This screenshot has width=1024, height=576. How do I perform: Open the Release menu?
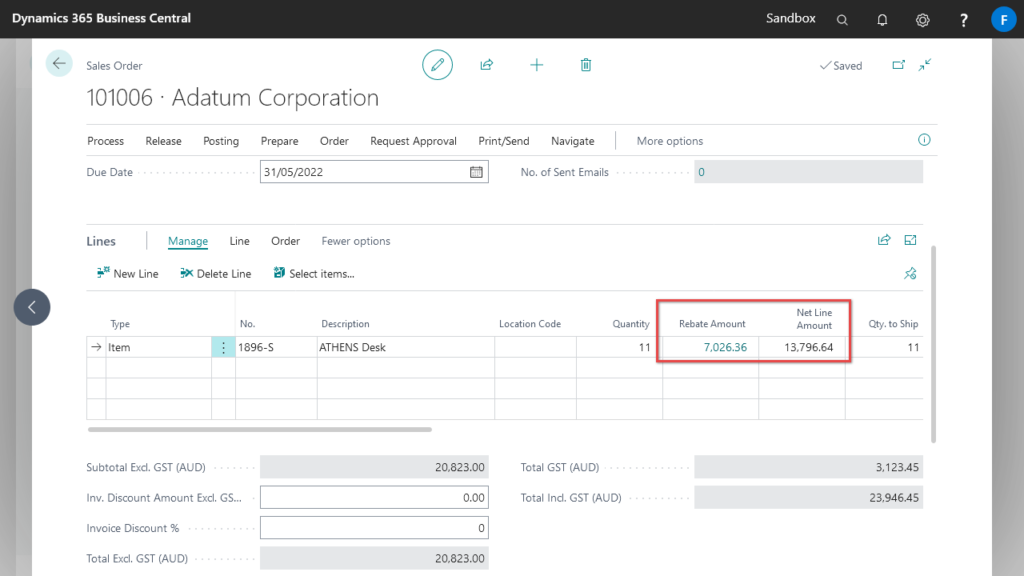[163, 141]
